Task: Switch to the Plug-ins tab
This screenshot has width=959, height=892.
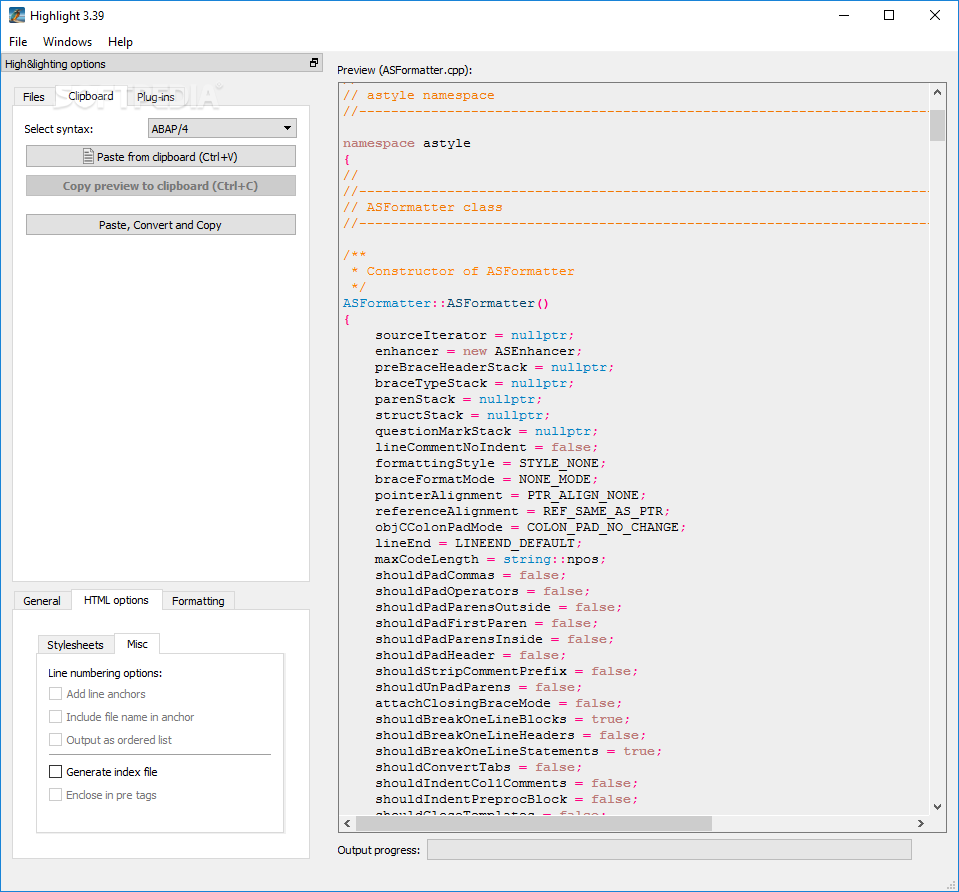Action: pyautogui.click(x=155, y=97)
